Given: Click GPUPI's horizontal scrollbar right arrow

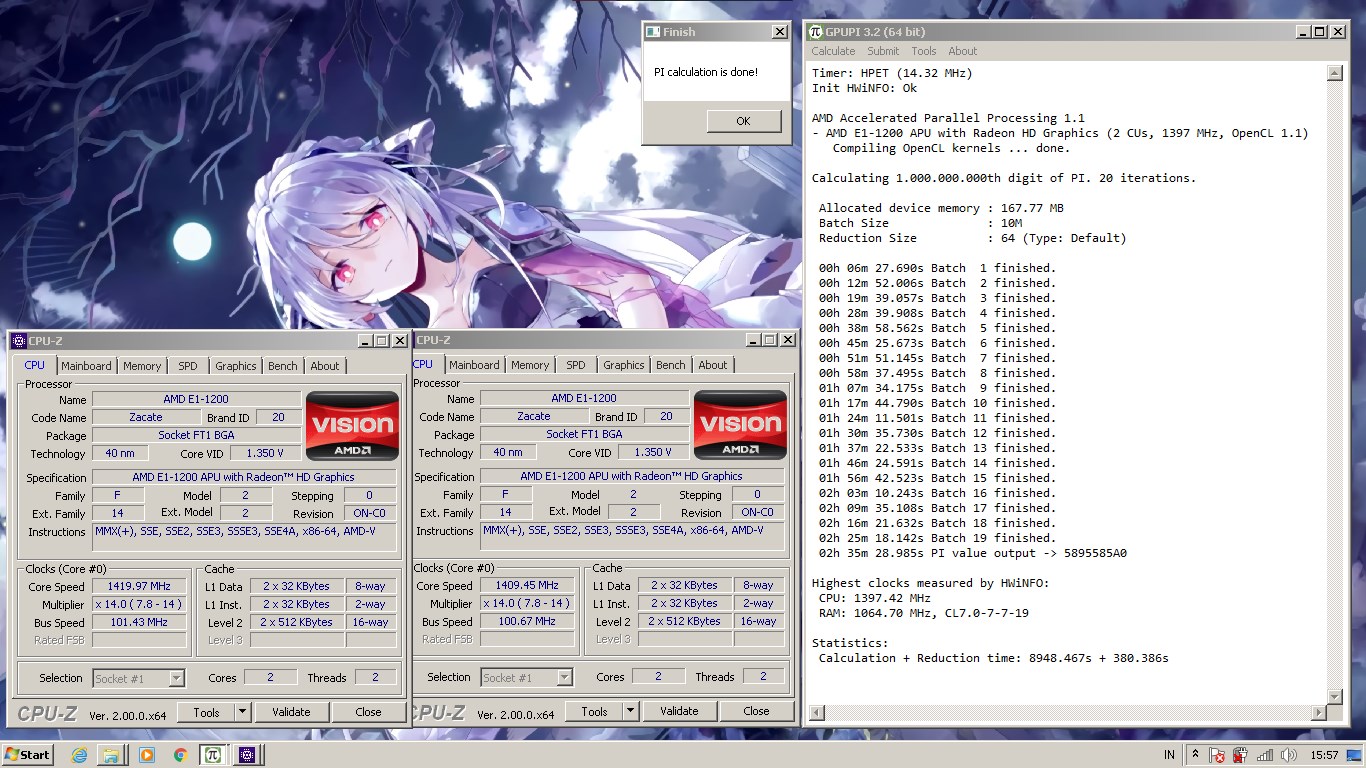Looking at the screenshot, I should coord(1318,712).
